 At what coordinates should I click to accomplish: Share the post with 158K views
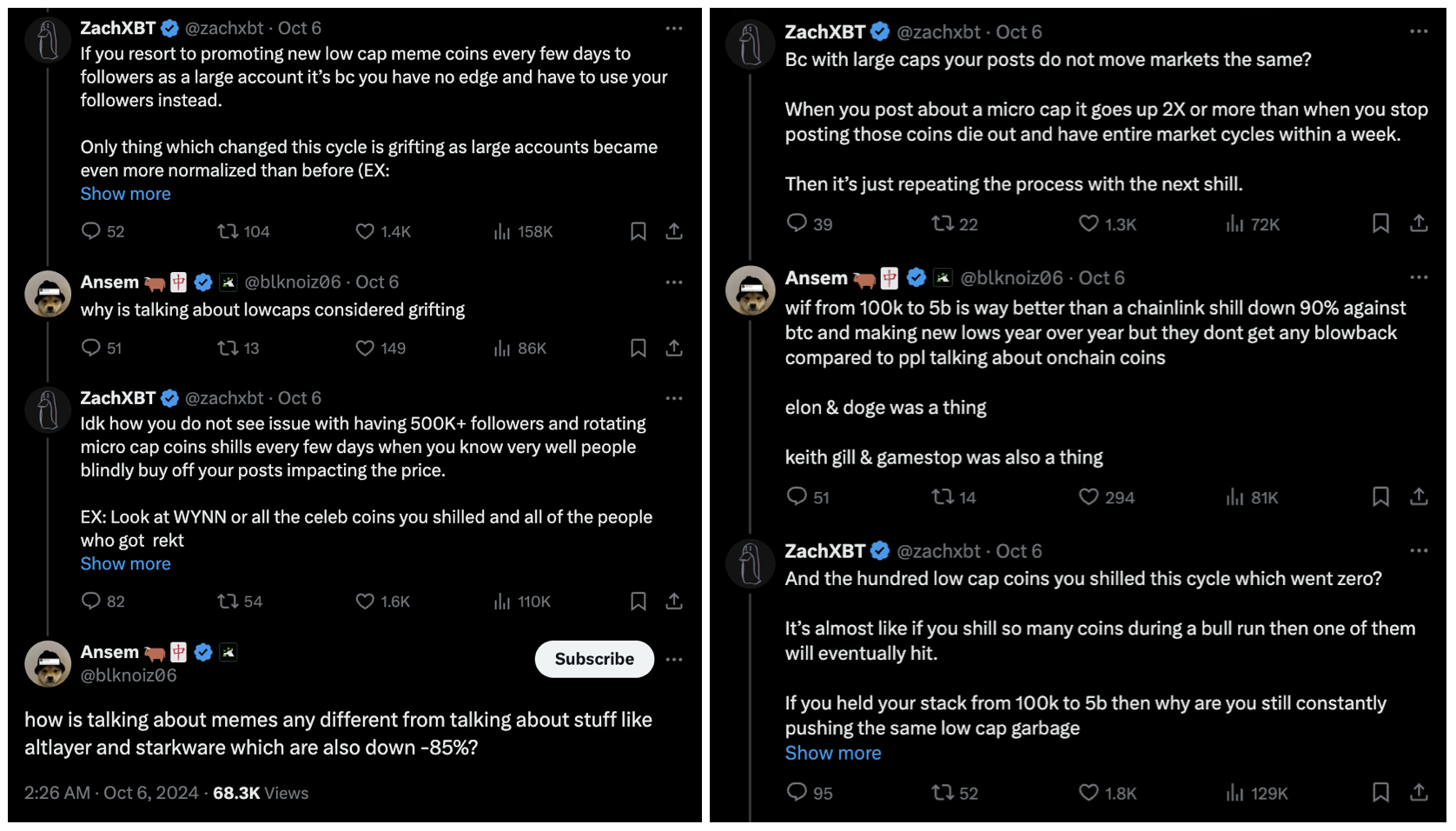[x=674, y=231]
